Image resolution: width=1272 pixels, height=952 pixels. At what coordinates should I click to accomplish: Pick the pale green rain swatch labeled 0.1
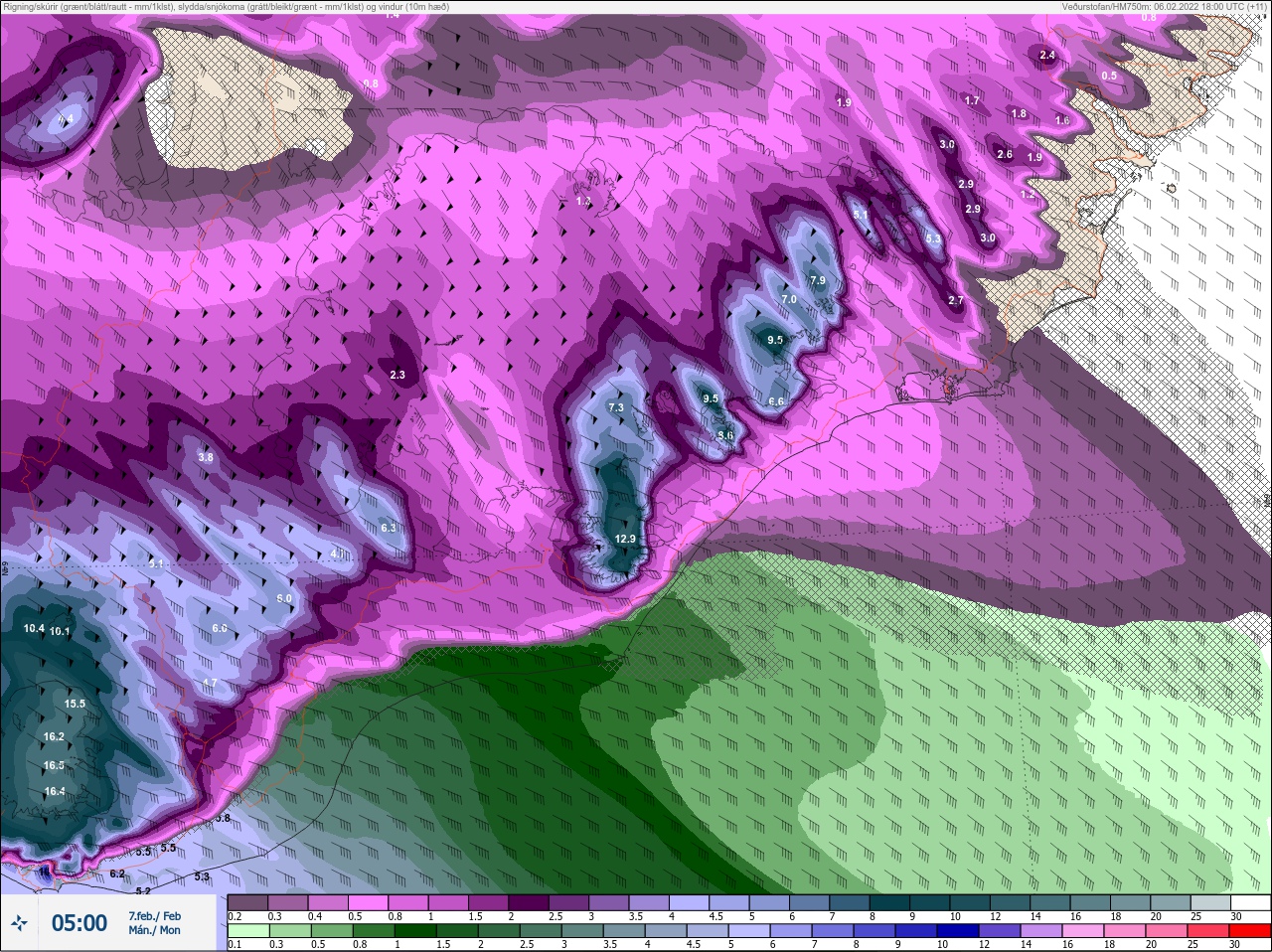247,930
